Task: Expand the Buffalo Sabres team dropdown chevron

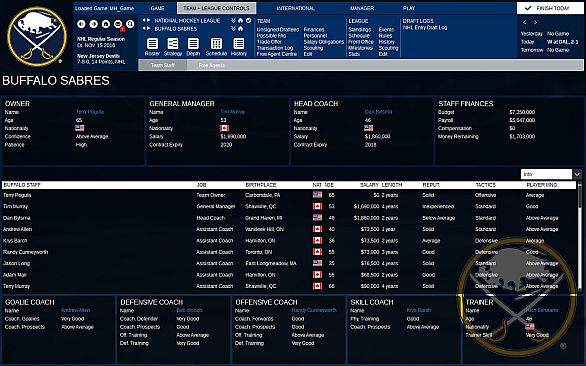Action: click(233, 29)
